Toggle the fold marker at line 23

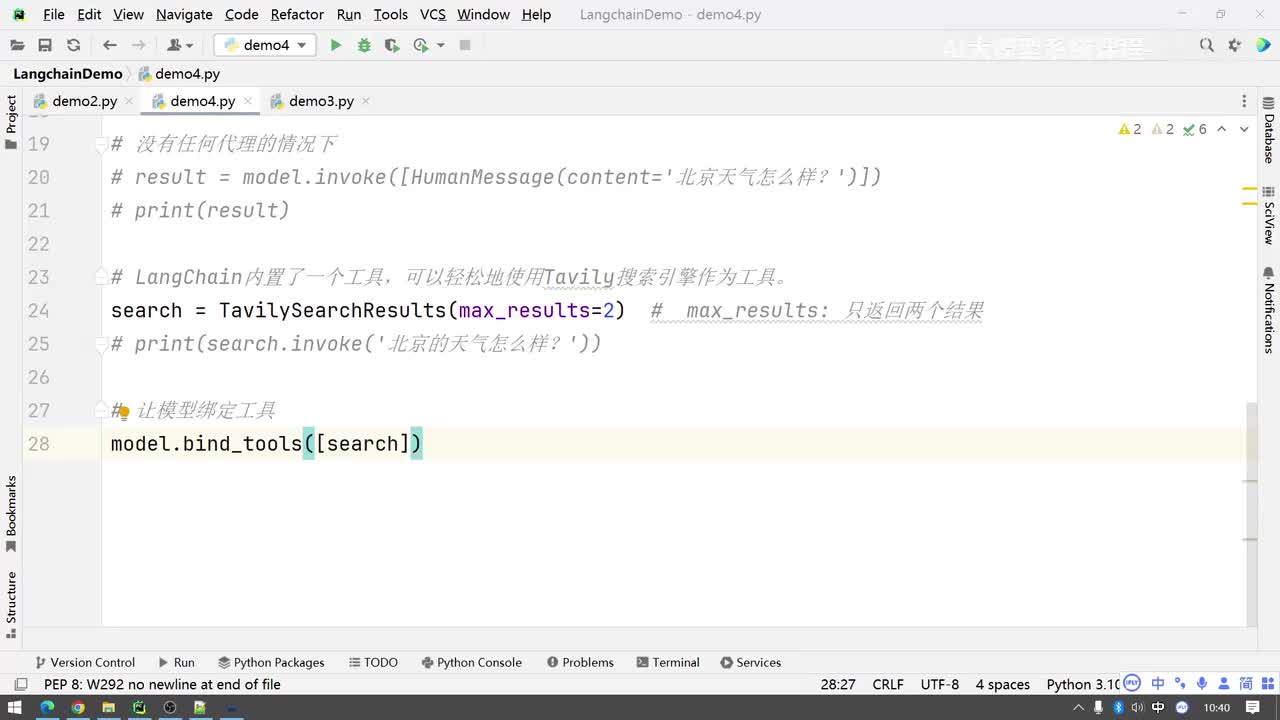pos(101,278)
